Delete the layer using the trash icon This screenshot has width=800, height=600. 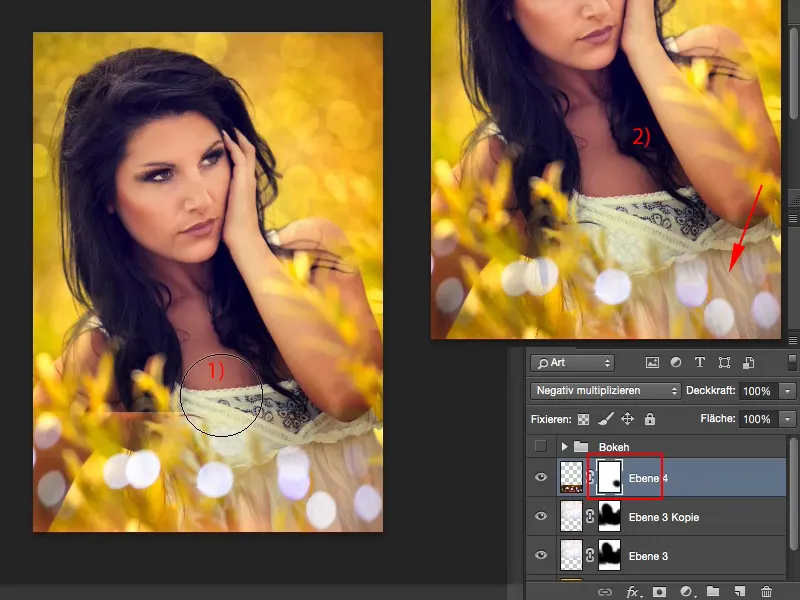(766, 592)
